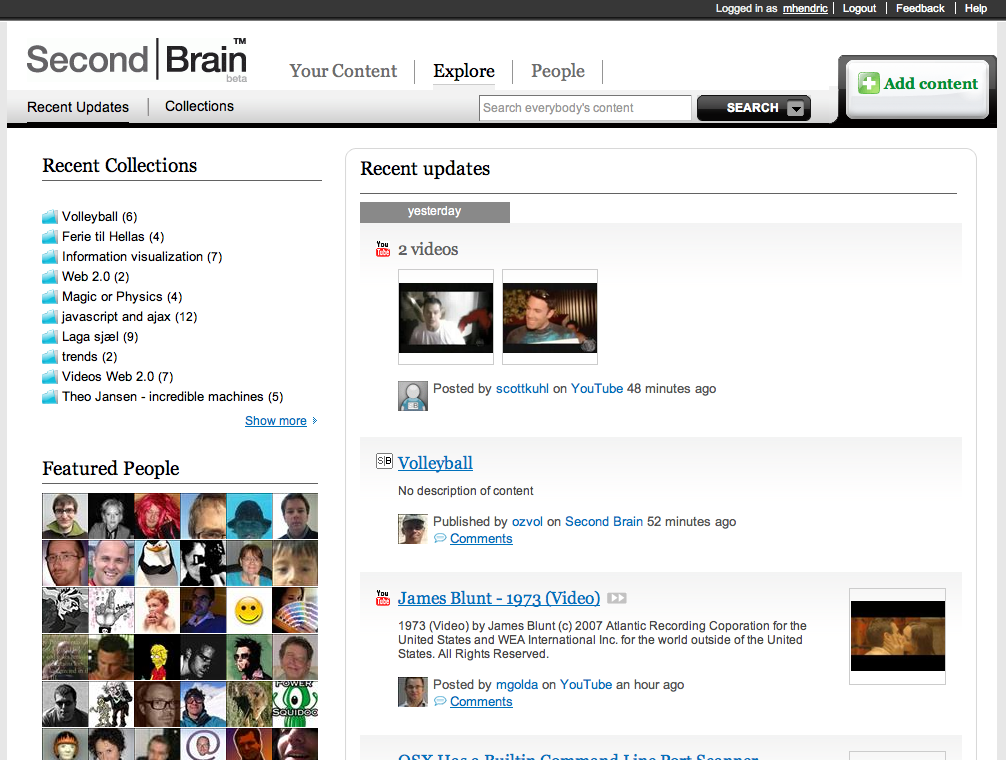1006x760 pixels.
Task: Click comment bubble icon under Volleyball post
Action: (x=440, y=539)
